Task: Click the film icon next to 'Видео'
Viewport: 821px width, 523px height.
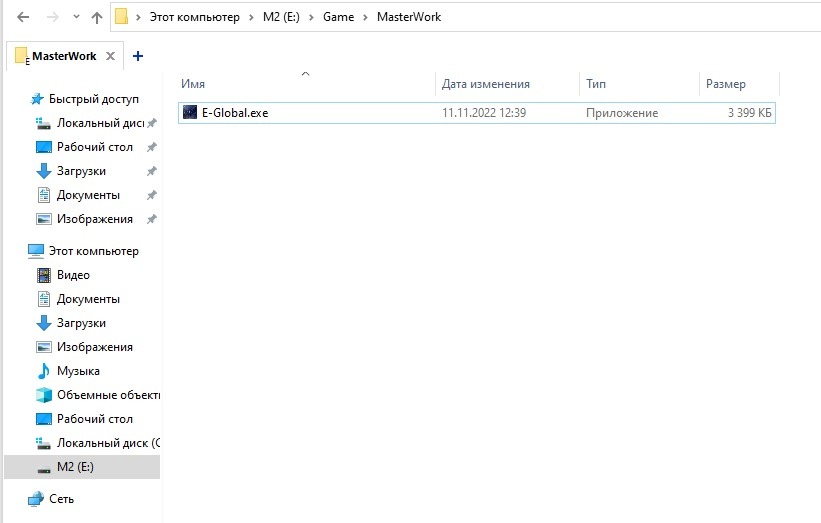Action: [43, 275]
